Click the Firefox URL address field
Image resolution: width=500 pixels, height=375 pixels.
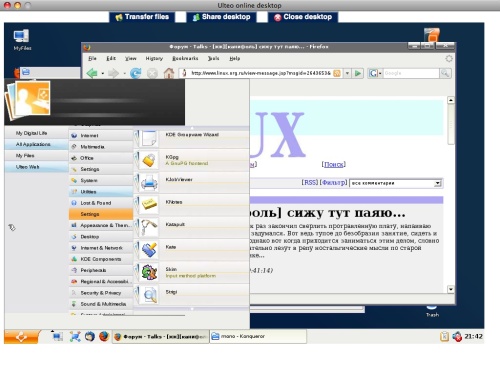point(261,73)
